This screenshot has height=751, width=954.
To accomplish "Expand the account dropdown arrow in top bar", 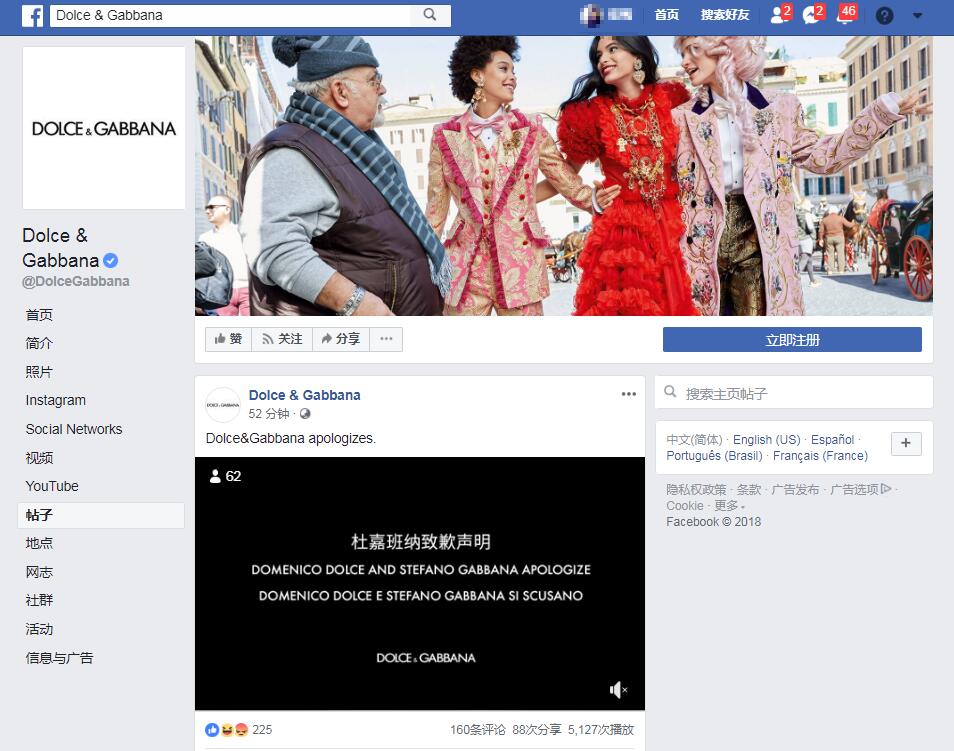I will point(917,16).
